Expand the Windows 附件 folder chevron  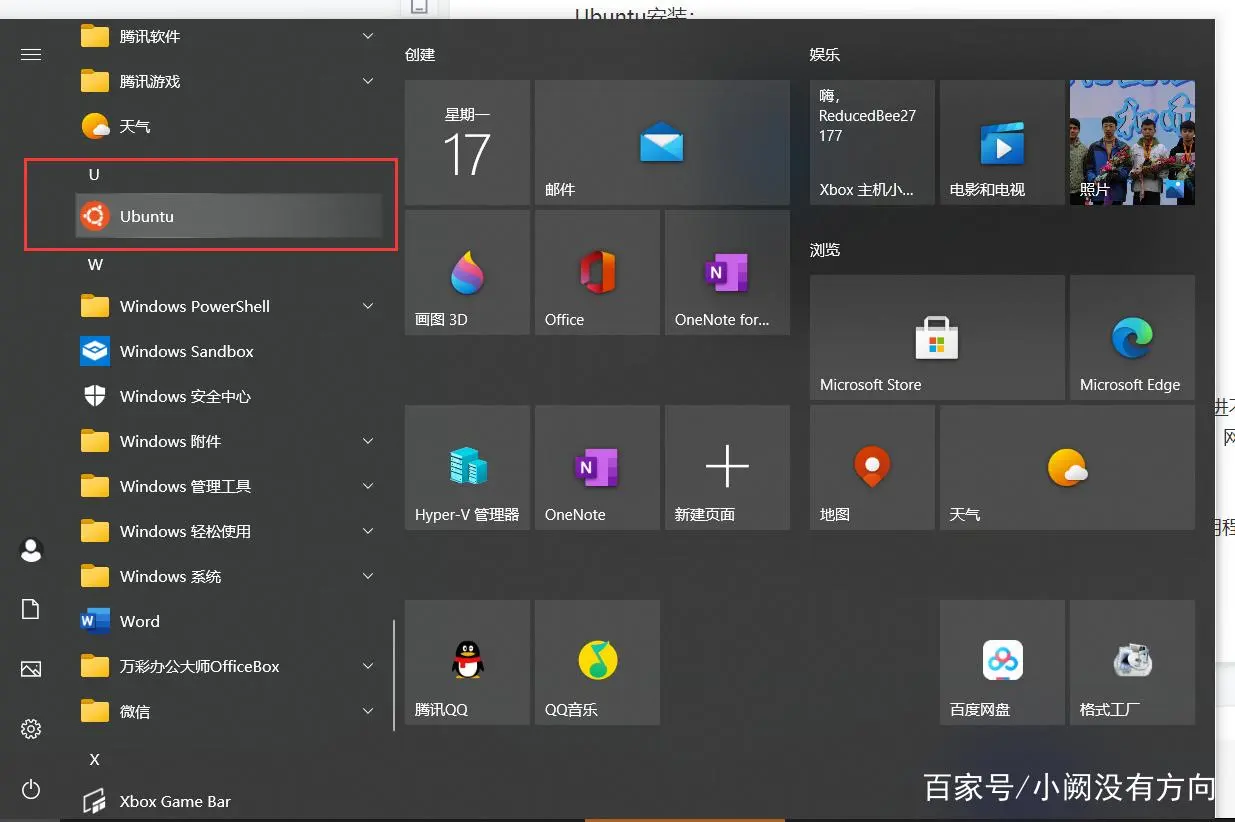coord(368,441)
